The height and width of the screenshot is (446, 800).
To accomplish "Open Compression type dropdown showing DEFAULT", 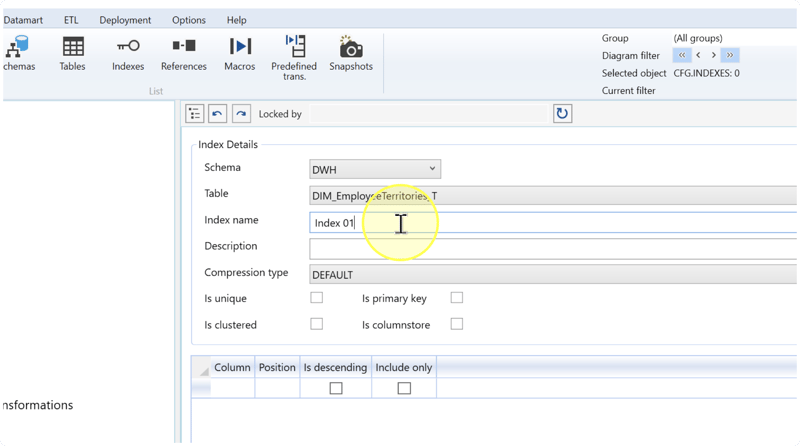I will pos(553,275).
